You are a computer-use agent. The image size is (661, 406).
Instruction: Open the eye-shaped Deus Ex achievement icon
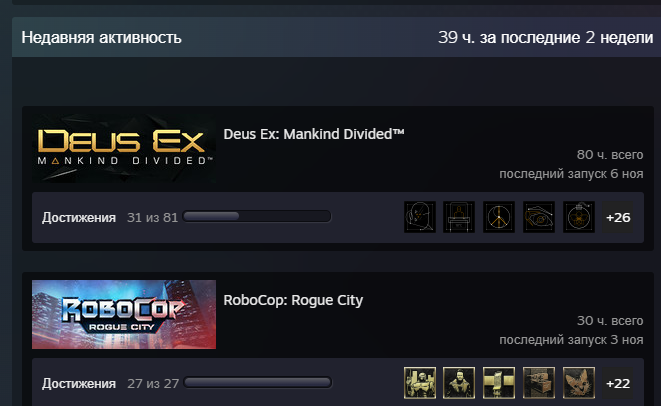click(539, 217)
